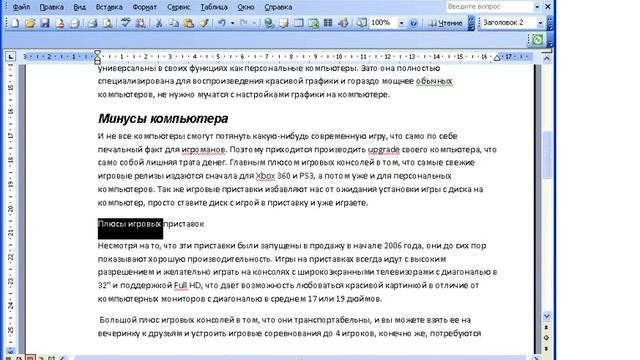Open the Таблица menu
Viewport: 640px width, 360px height.
coord(214,7)
